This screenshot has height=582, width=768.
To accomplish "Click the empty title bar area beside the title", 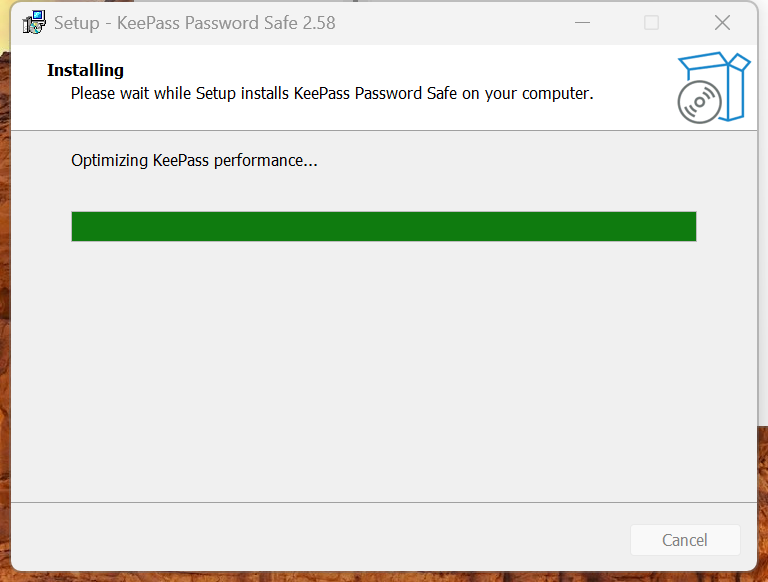I will 450,22.
